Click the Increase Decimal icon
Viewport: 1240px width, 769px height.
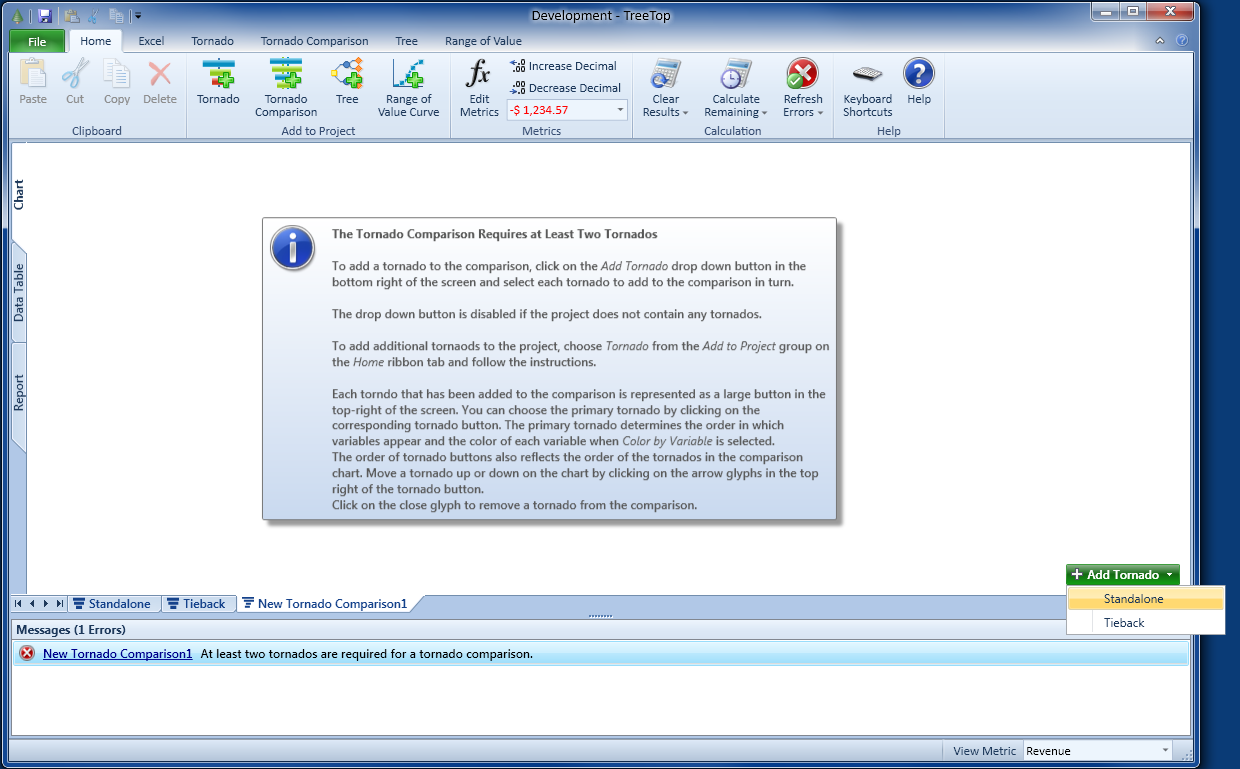tap(518, 66)
